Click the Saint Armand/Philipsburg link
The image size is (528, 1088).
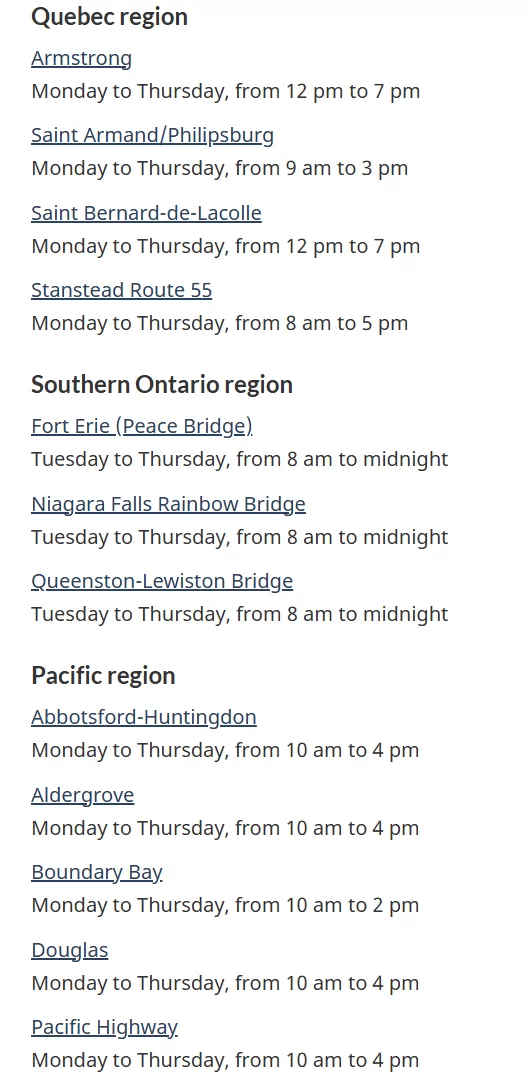pos(153,135)
